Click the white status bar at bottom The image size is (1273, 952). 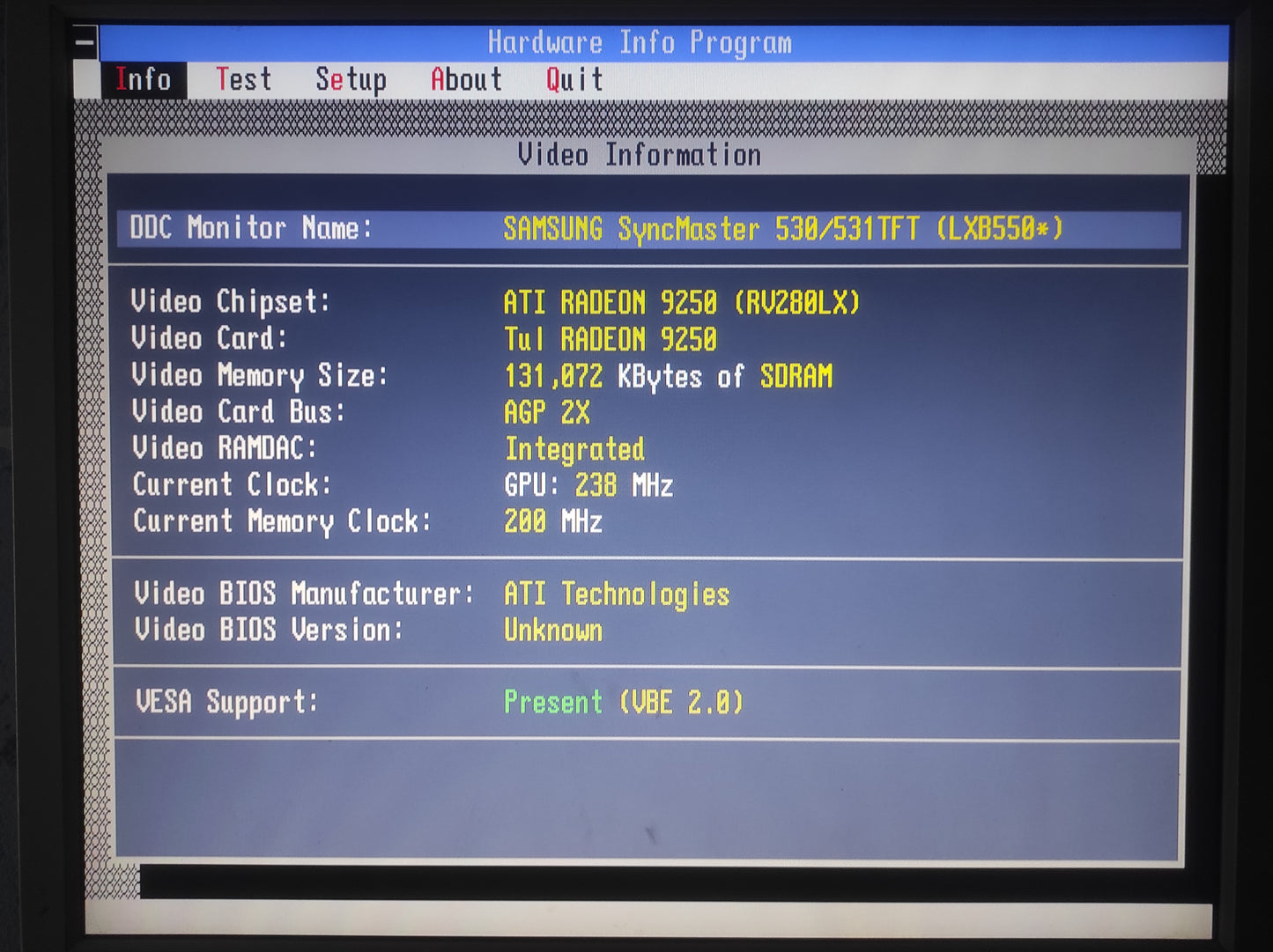[x=648, y=919]
